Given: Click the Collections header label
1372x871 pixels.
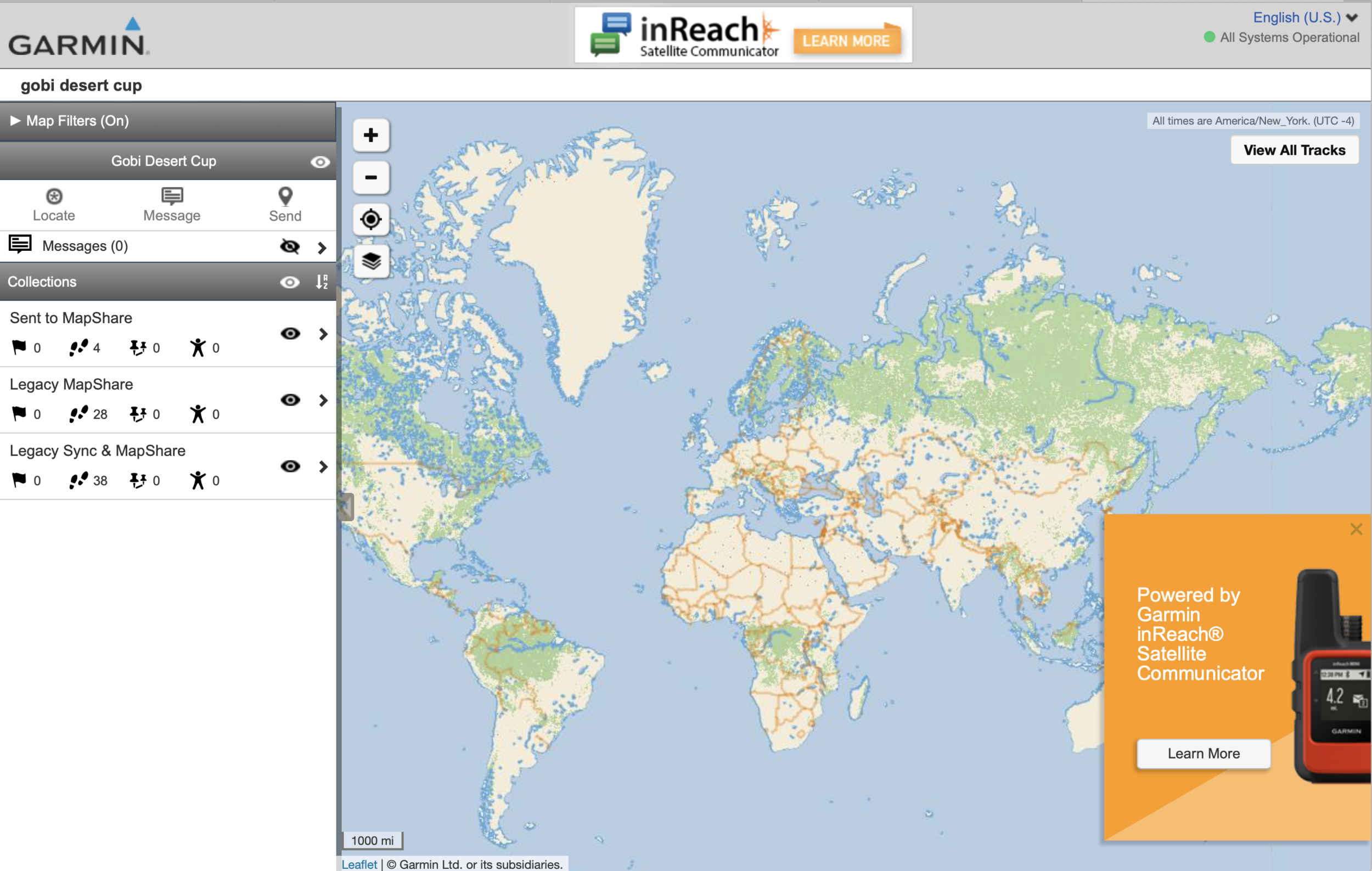Looking at the screenshot, I should pos(42,282).
